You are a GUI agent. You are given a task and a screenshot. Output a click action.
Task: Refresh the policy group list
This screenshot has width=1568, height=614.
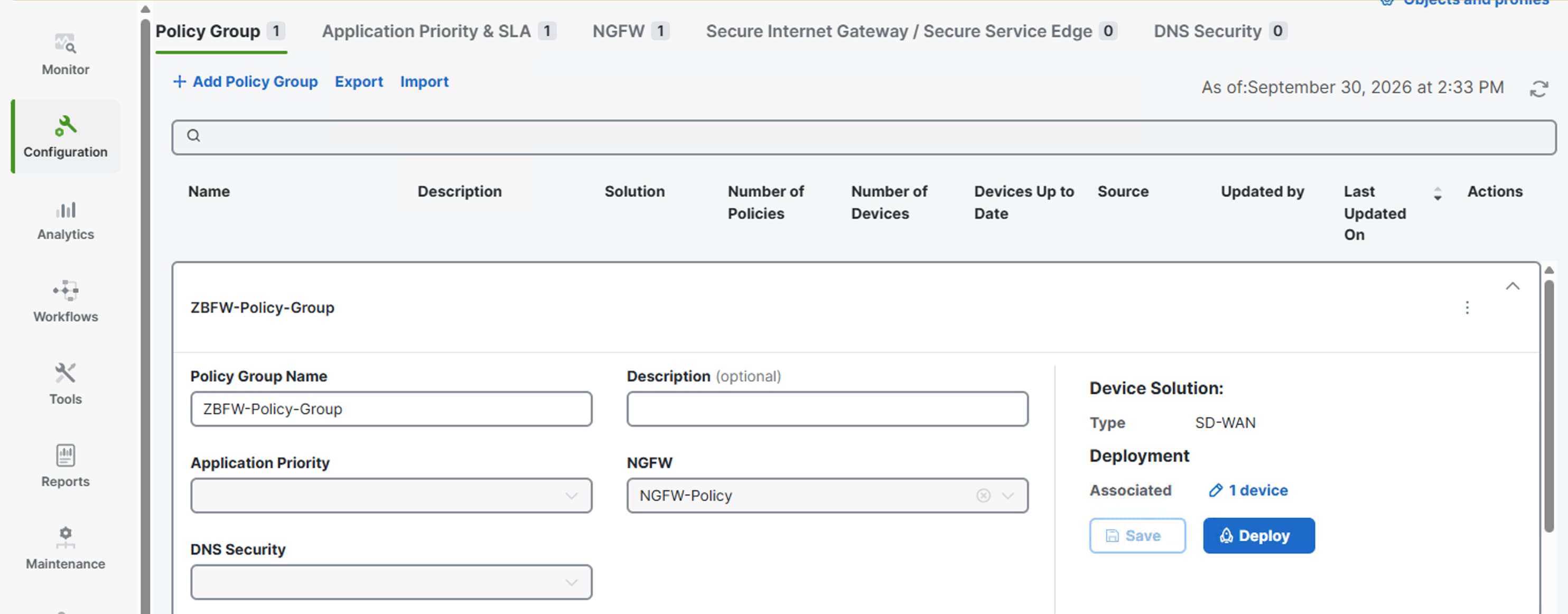coord(1539,89)
